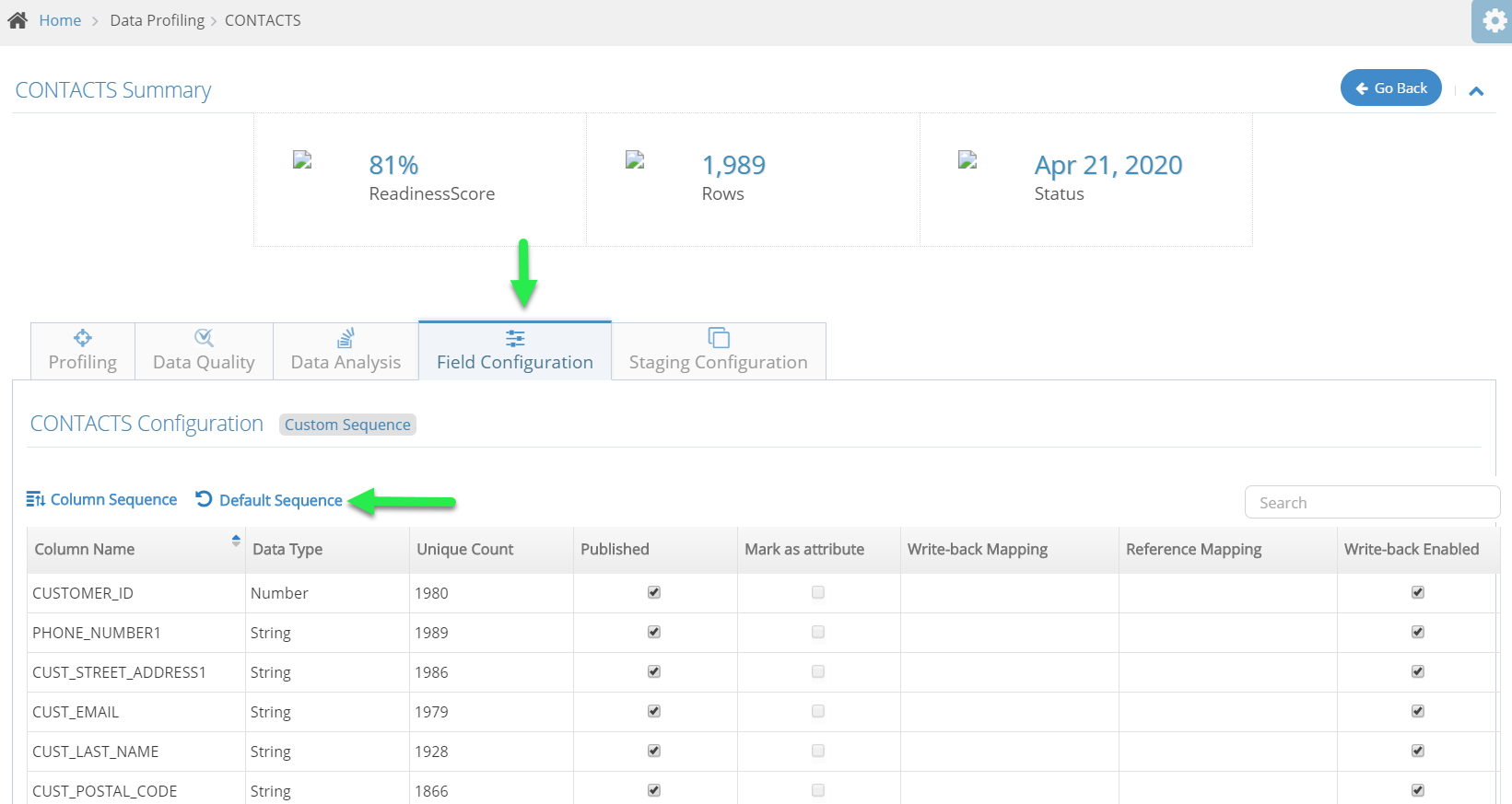Select the CUST_STREET_ADDRESS1 cell
This screenshot has width=1512, height=804.
136,672
